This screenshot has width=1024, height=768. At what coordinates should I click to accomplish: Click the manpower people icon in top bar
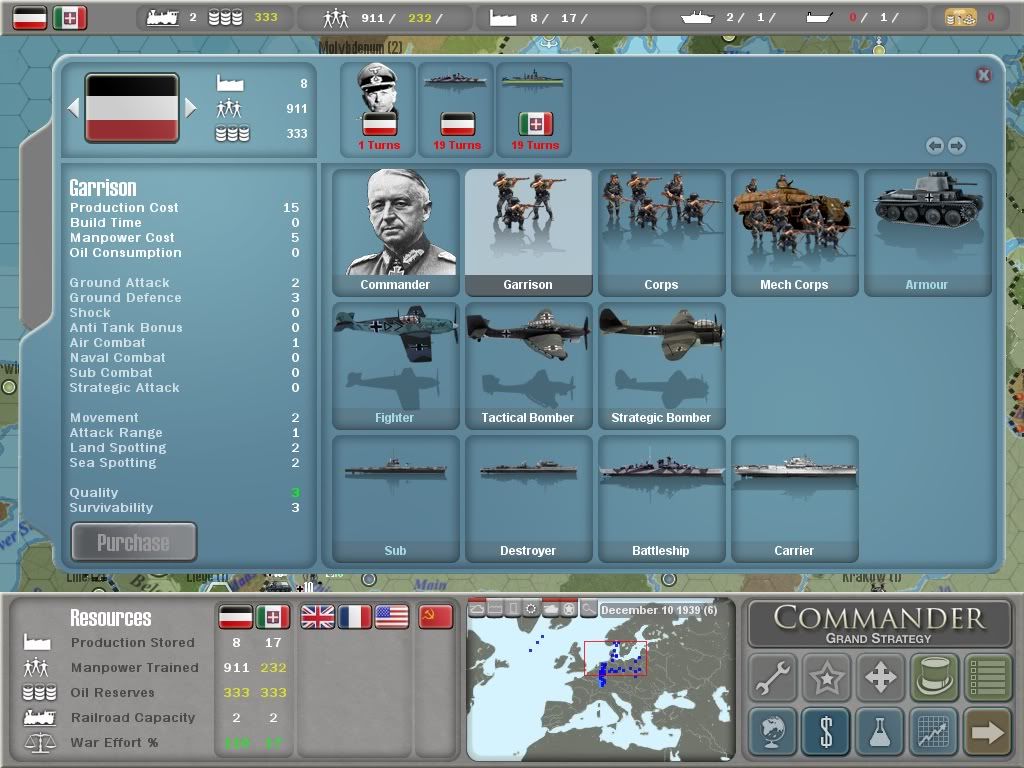pyautogui.click(x=336, y=18)
